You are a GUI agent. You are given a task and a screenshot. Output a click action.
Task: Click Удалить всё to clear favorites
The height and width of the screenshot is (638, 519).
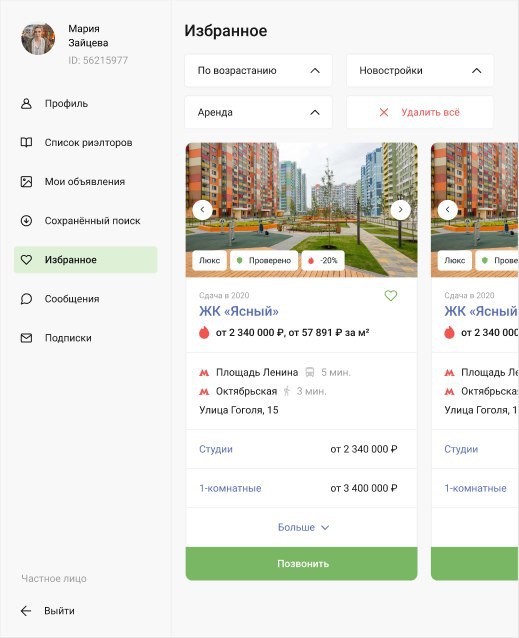click(x=420, y=112)
